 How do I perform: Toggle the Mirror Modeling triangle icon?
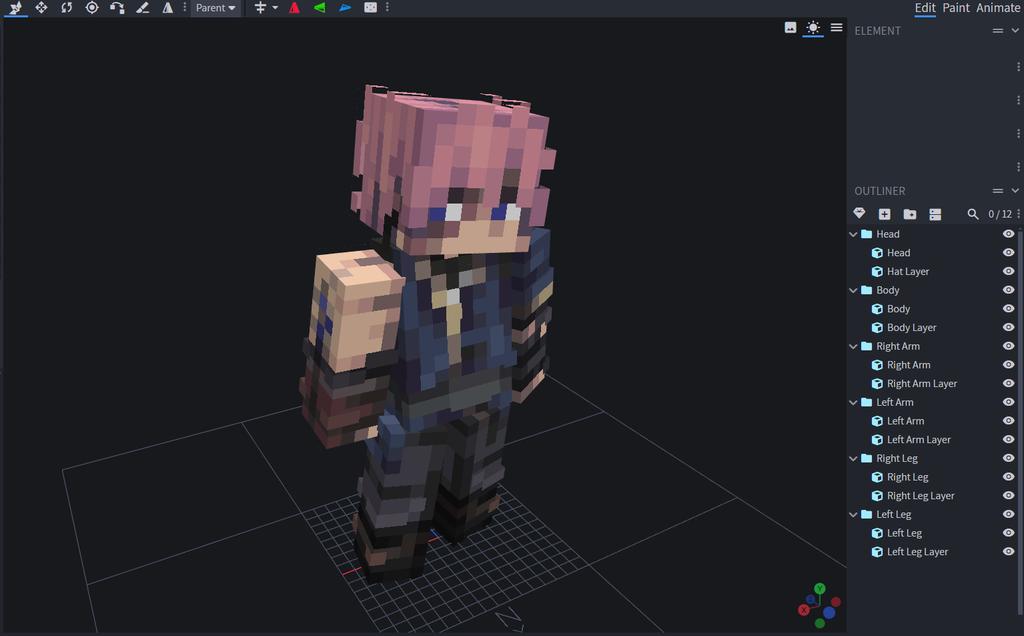[x=168, y=8]
